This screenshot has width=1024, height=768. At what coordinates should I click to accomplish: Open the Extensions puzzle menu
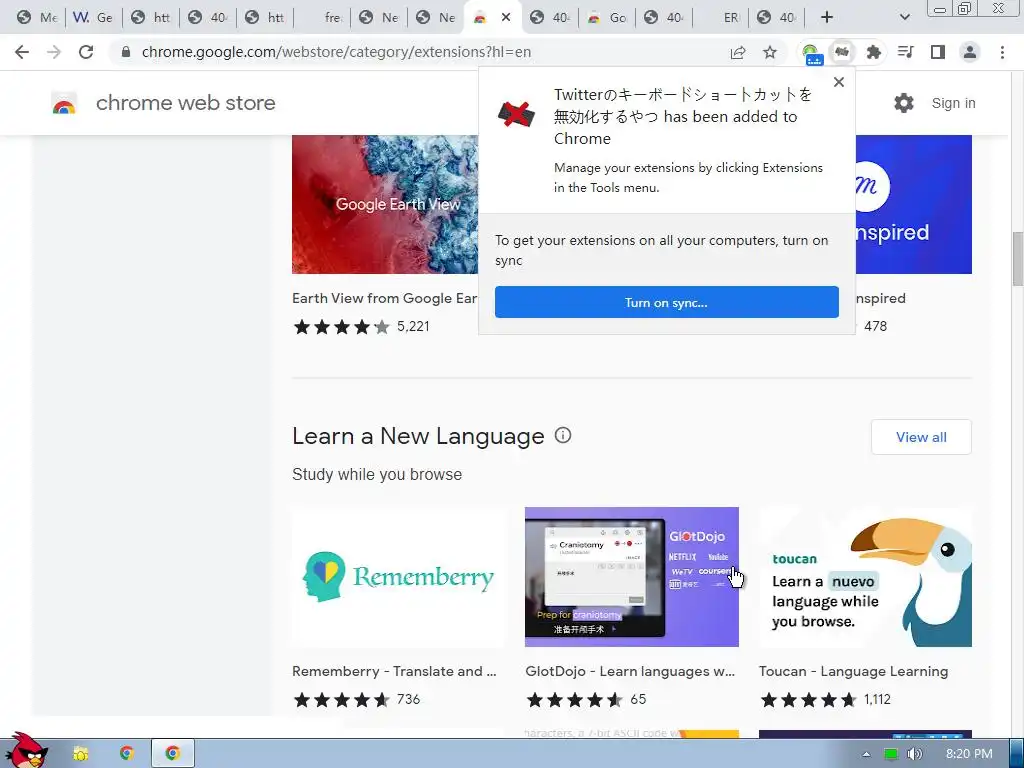click(x=874, y=52)
